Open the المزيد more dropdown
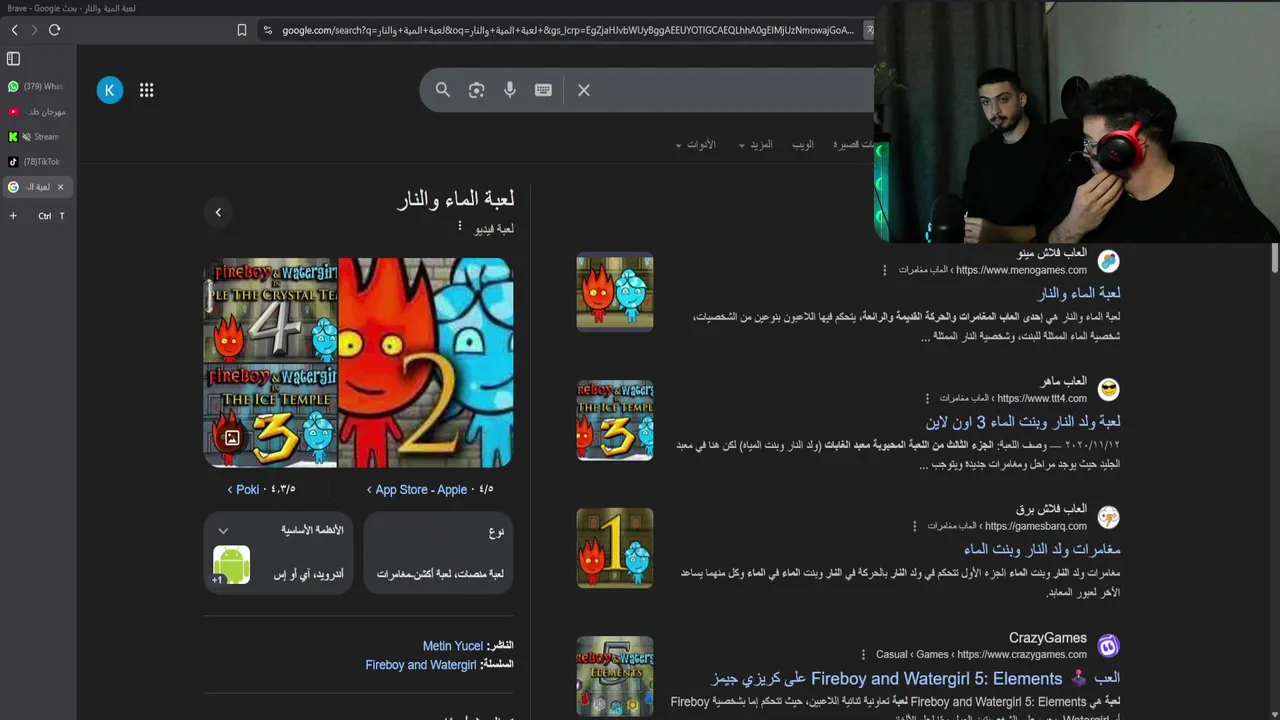 pyautogui.click(x=756, y=145)
